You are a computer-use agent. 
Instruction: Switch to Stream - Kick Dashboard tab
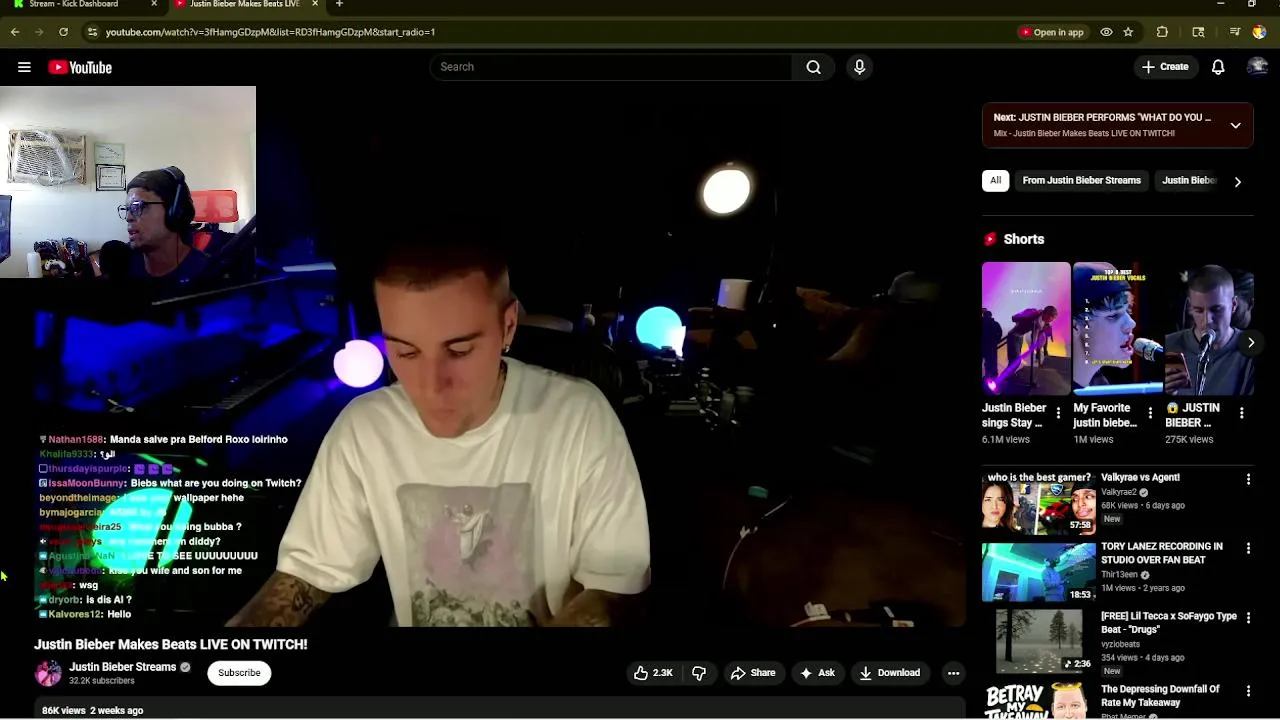(75, 4)
